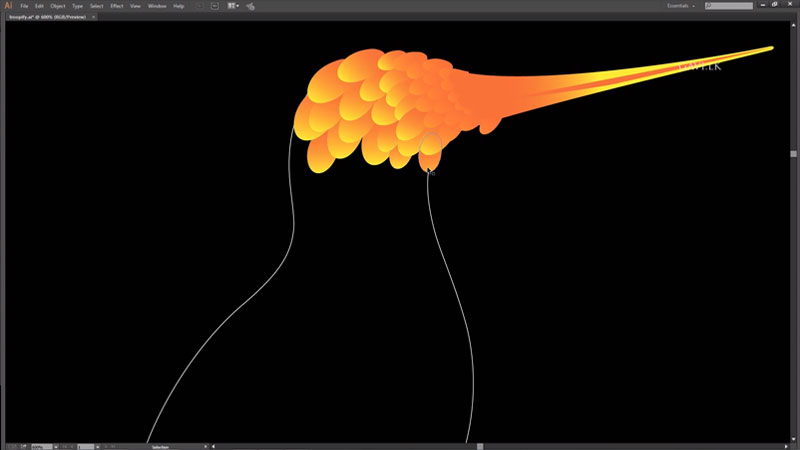Open the Select menu
Image resolution: width=800 pixels, height=450 pixels.
96,6
